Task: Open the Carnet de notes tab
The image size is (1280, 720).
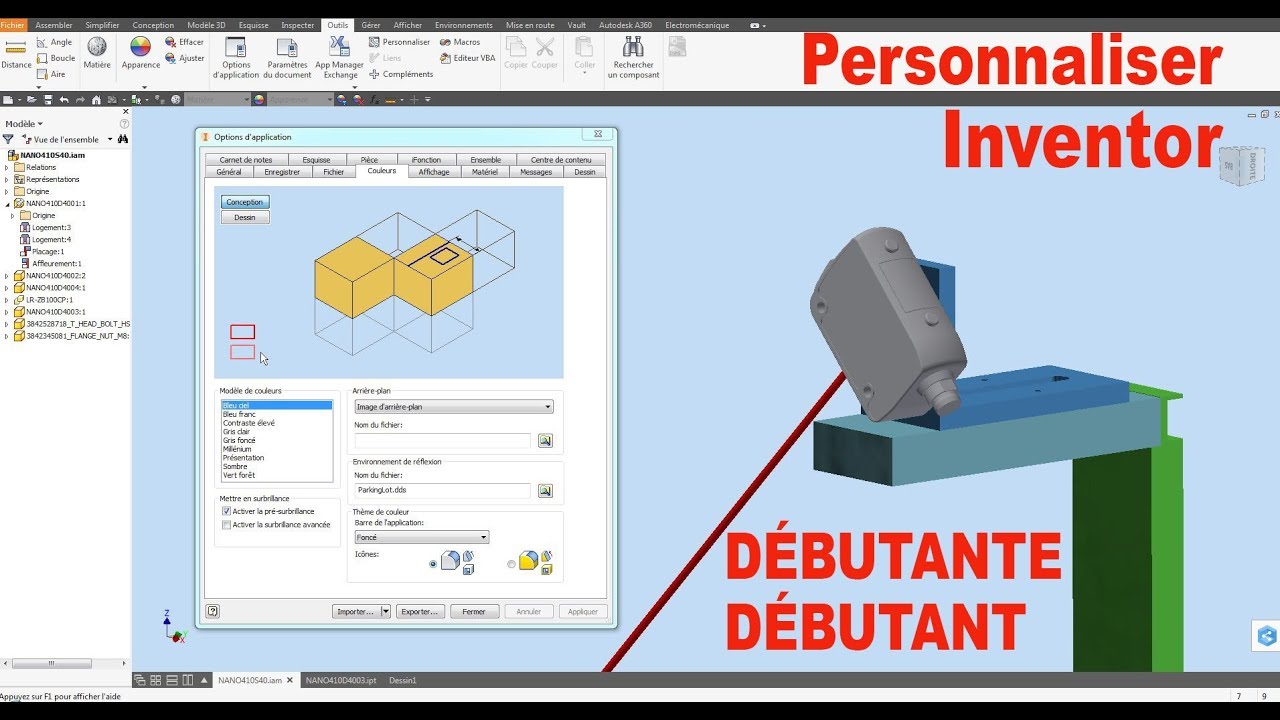Action: pyautogui.click(x=246, y=160)
